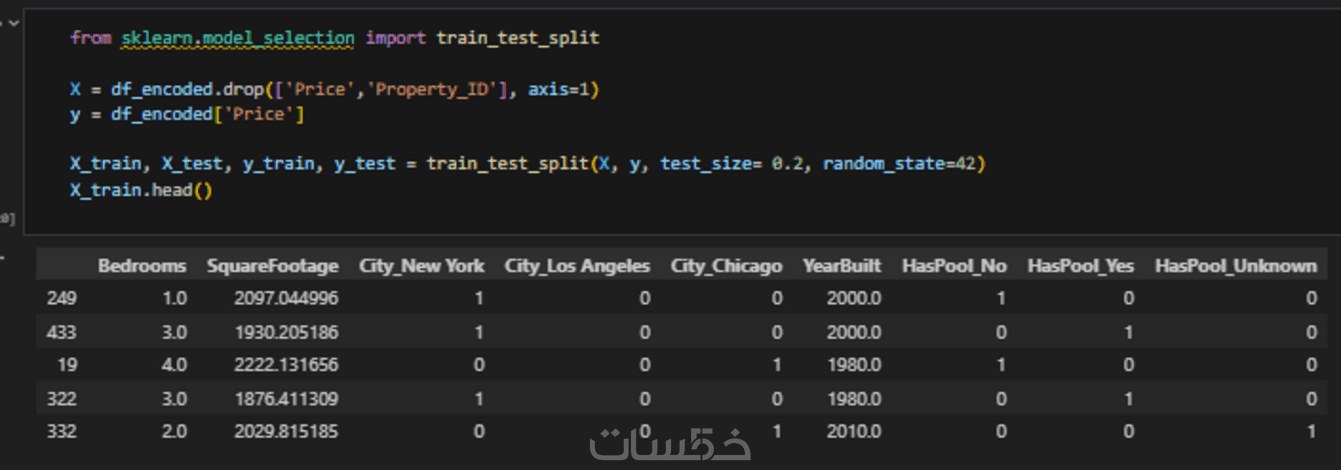Screen dimensions: 1341x470
Task: Place cursor on X_train.head() line
Action: pyautogui.click(x=141, y=189)
